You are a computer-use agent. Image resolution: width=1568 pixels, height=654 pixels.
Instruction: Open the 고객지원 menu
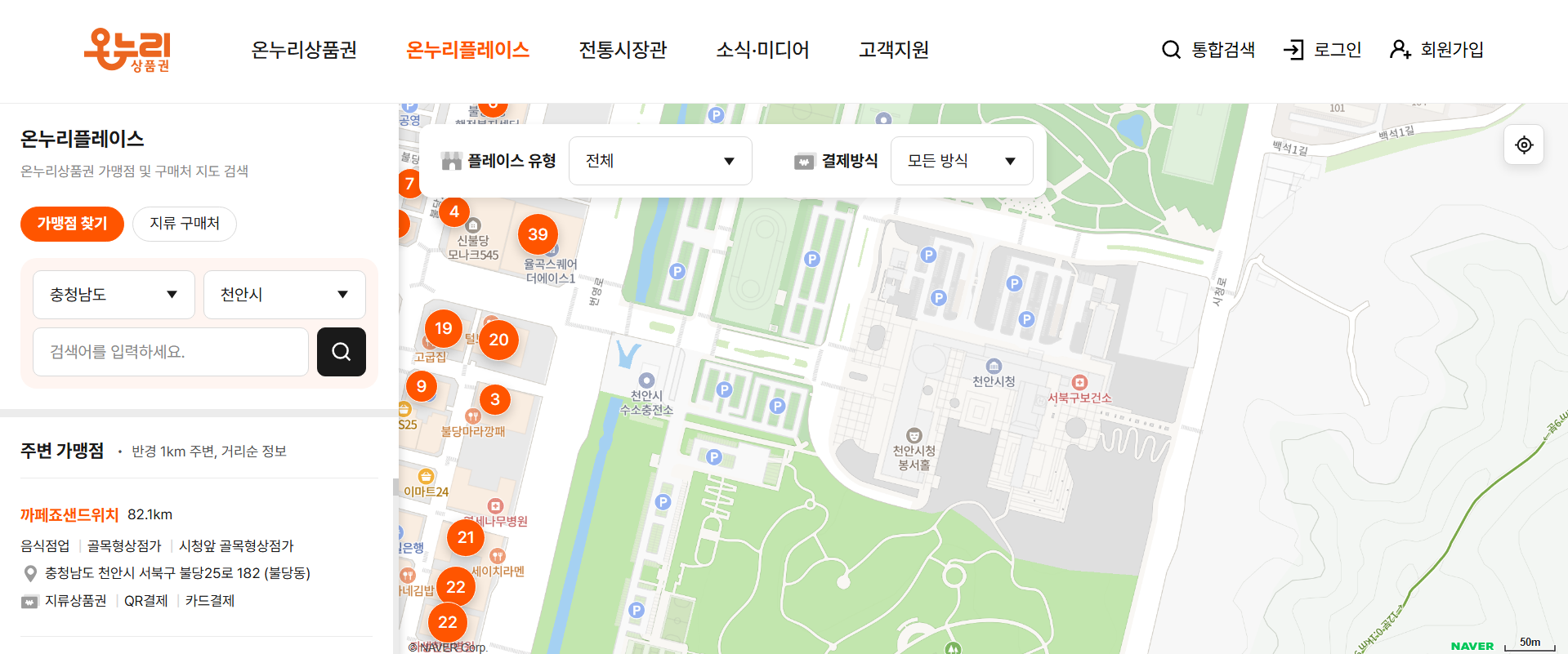[893, 50]
